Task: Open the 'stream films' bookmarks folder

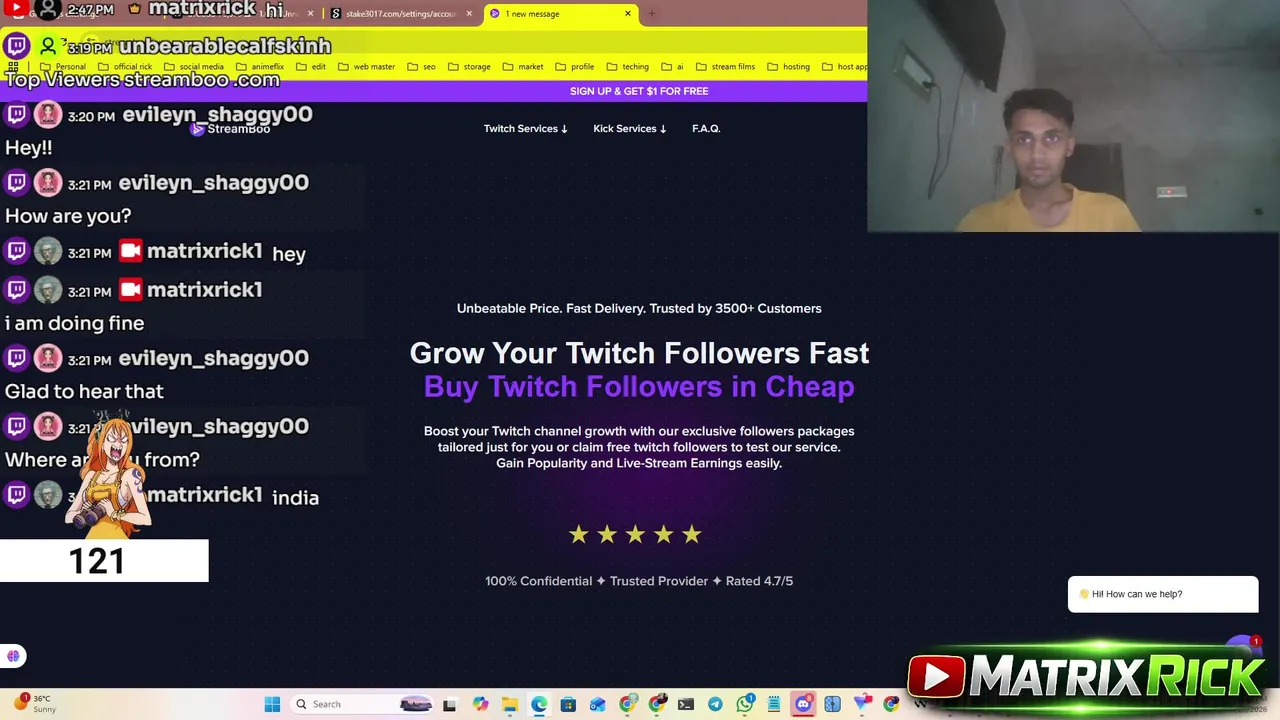Action: point(725,67)
